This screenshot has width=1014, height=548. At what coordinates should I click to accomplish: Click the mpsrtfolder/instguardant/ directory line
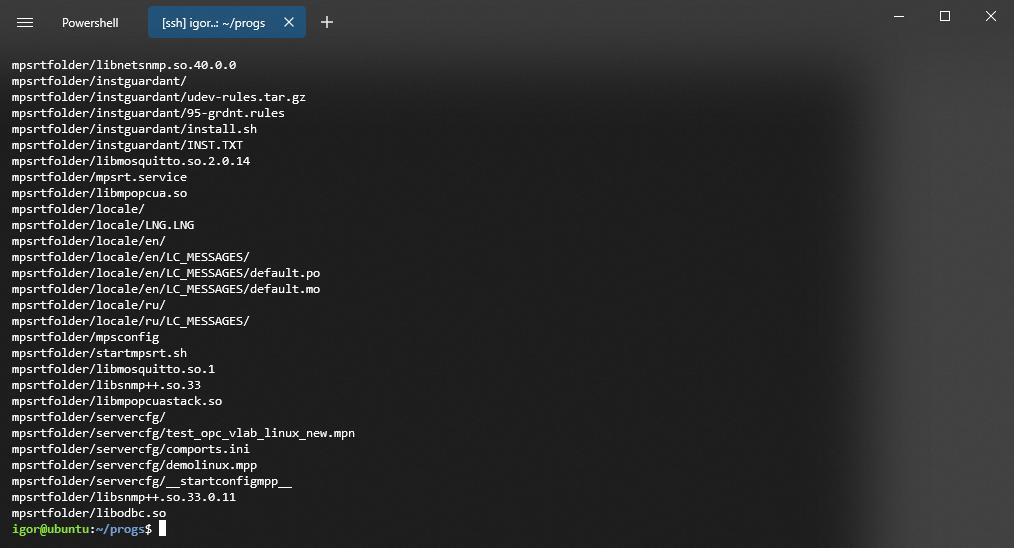coord(99,81)
